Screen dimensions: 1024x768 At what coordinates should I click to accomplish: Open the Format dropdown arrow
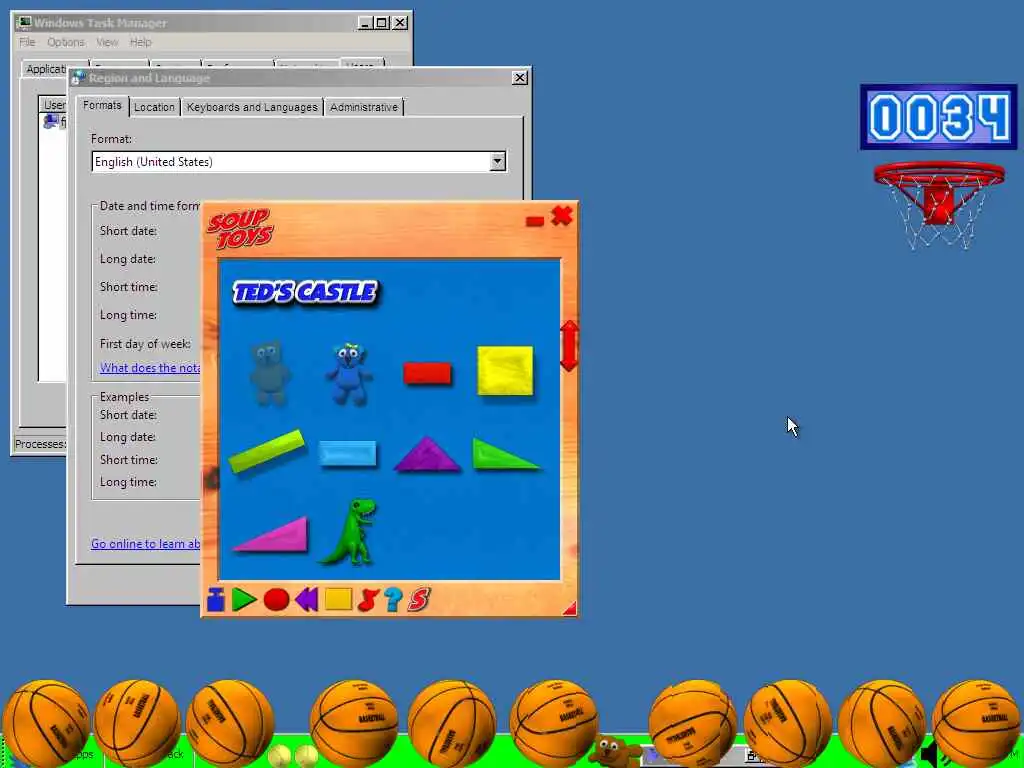(x=498, y=161)
